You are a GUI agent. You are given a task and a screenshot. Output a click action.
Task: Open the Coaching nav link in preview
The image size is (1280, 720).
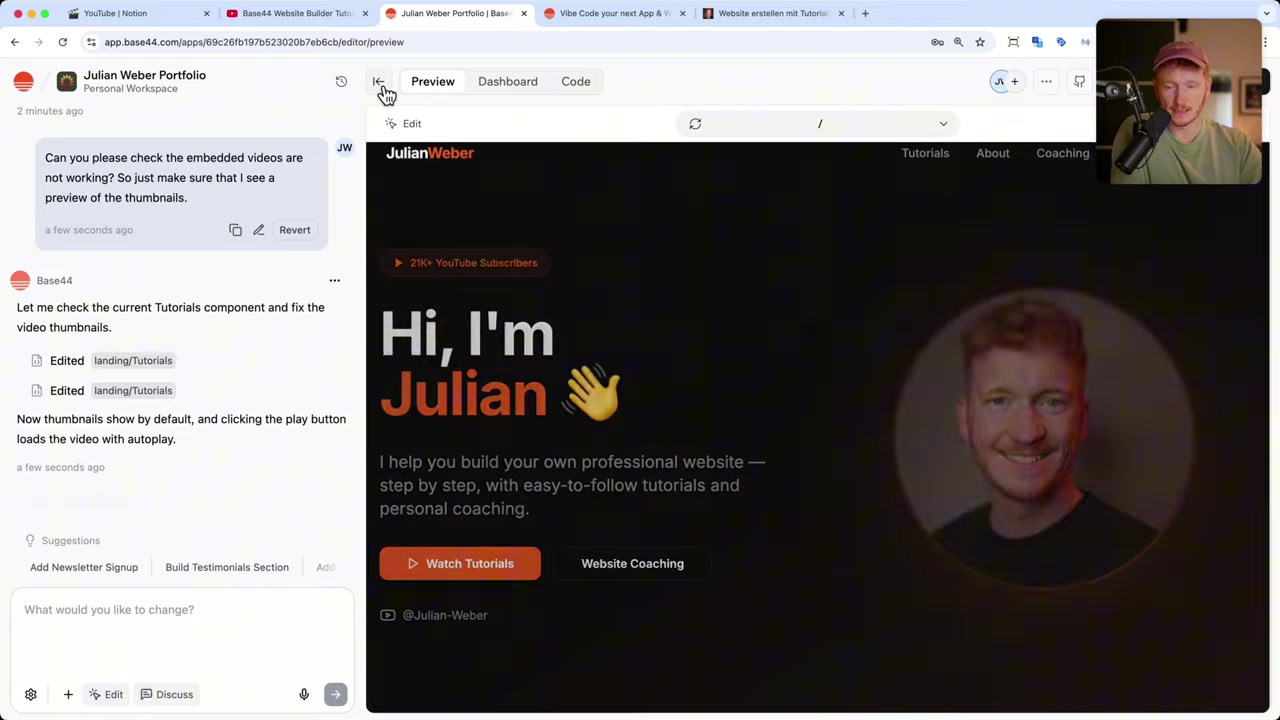point(1063,153)
